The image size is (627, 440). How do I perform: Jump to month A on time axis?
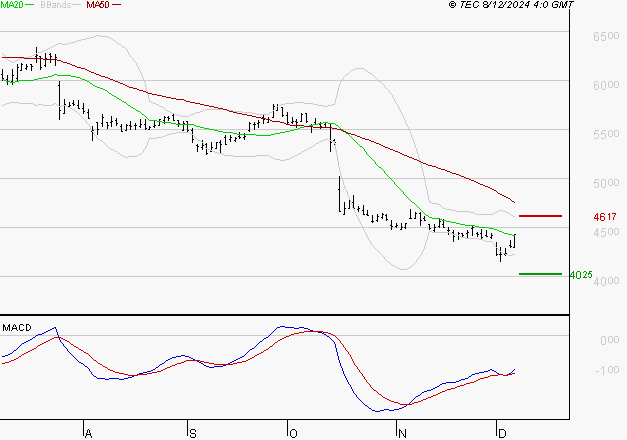tap(88, 433)
